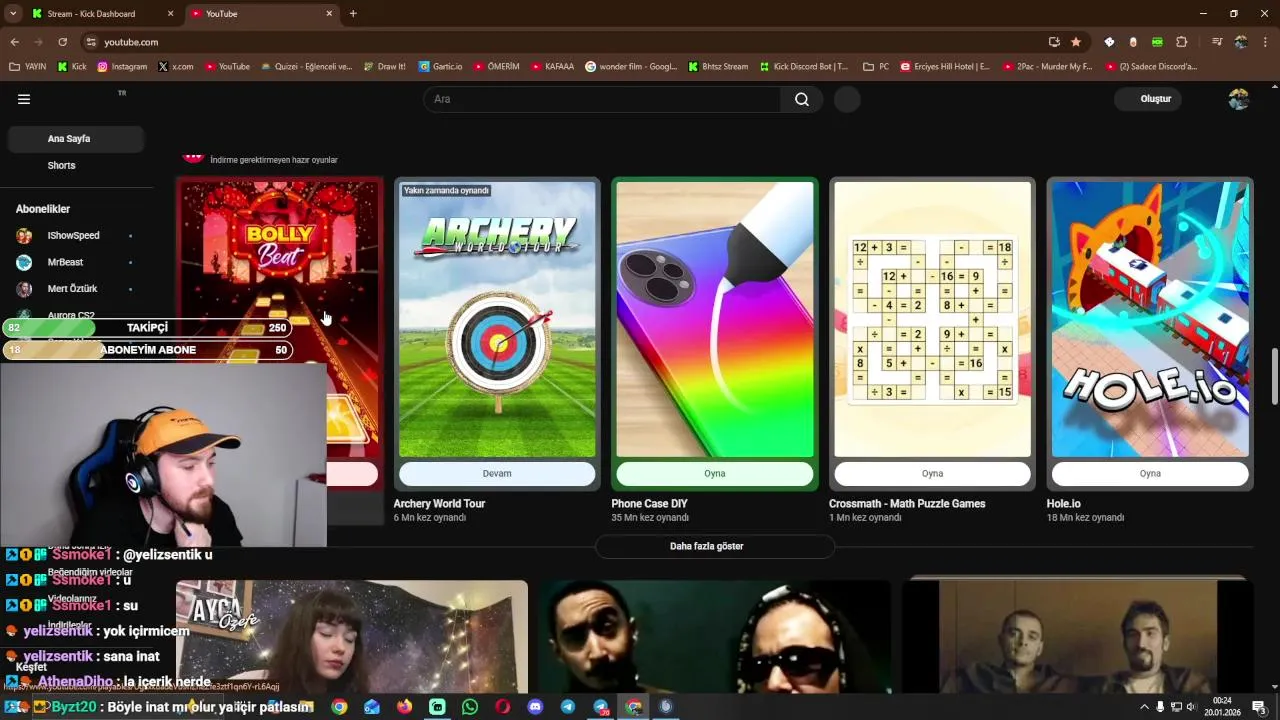Open Telegram from the taskbar
Viewport: 1280px width, 720px height.
point(568,707)
